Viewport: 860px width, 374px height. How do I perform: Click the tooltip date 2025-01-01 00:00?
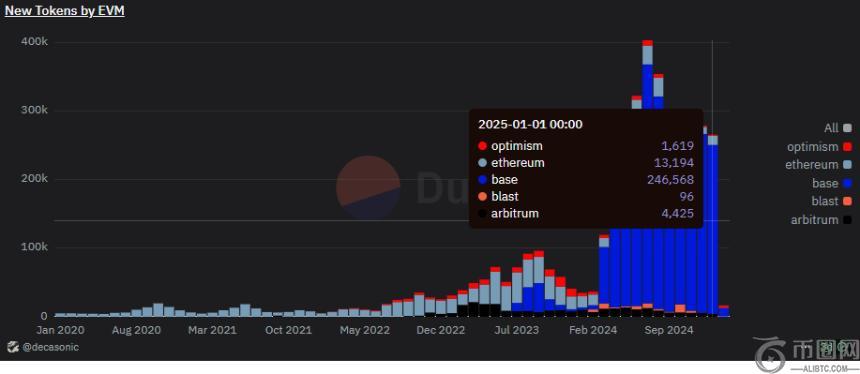530,124
